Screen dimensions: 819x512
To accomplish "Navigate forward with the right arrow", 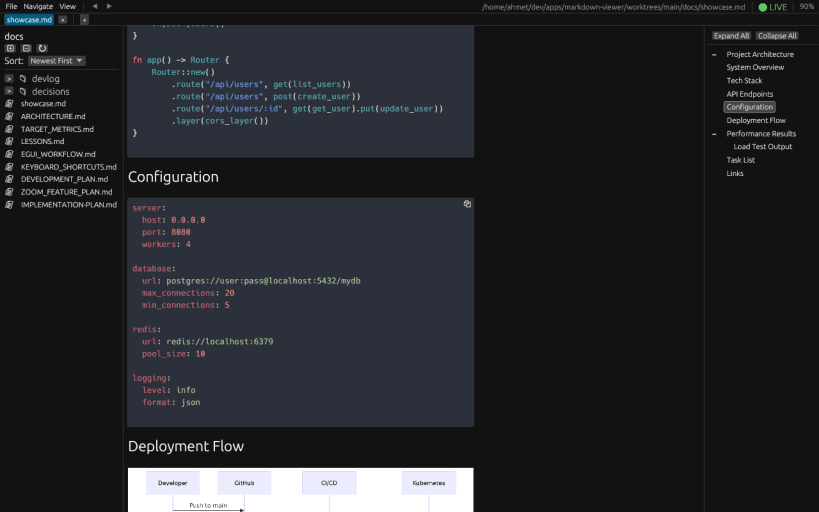I will tap(109, 6).
